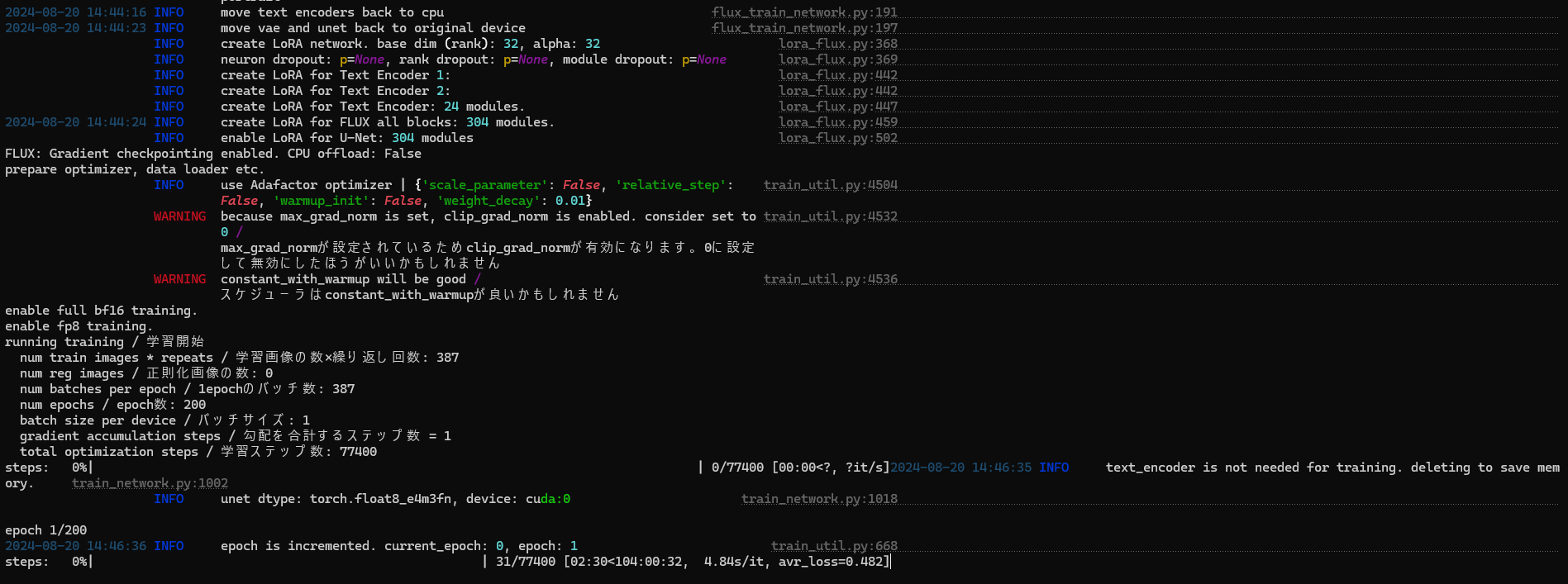Image resolution: width=1568 pixels, height=584 pixels.
Task: Click the timestamp '2024-08-20 14:44:24'
Action: (x=75, y=122)
